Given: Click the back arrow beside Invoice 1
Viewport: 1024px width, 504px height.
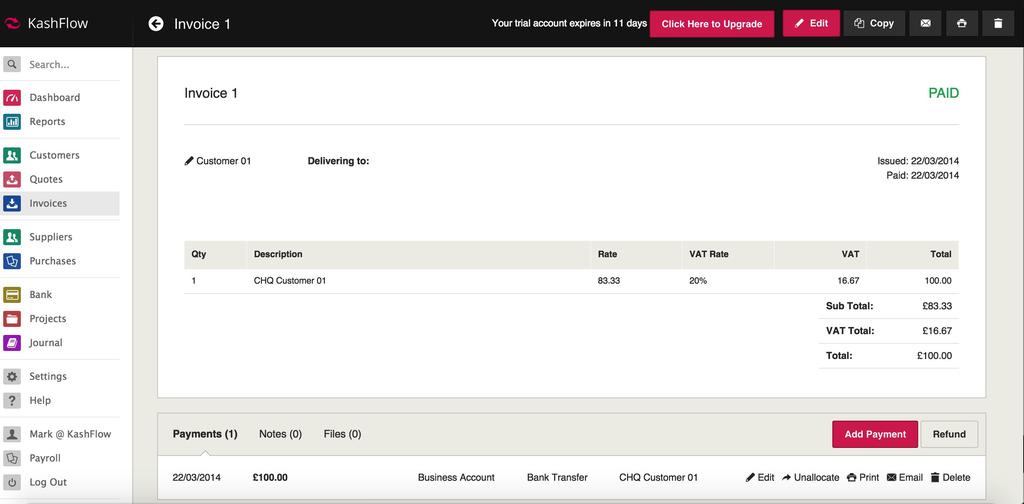Looking at the screenshot, I should [x=156, y=23].
